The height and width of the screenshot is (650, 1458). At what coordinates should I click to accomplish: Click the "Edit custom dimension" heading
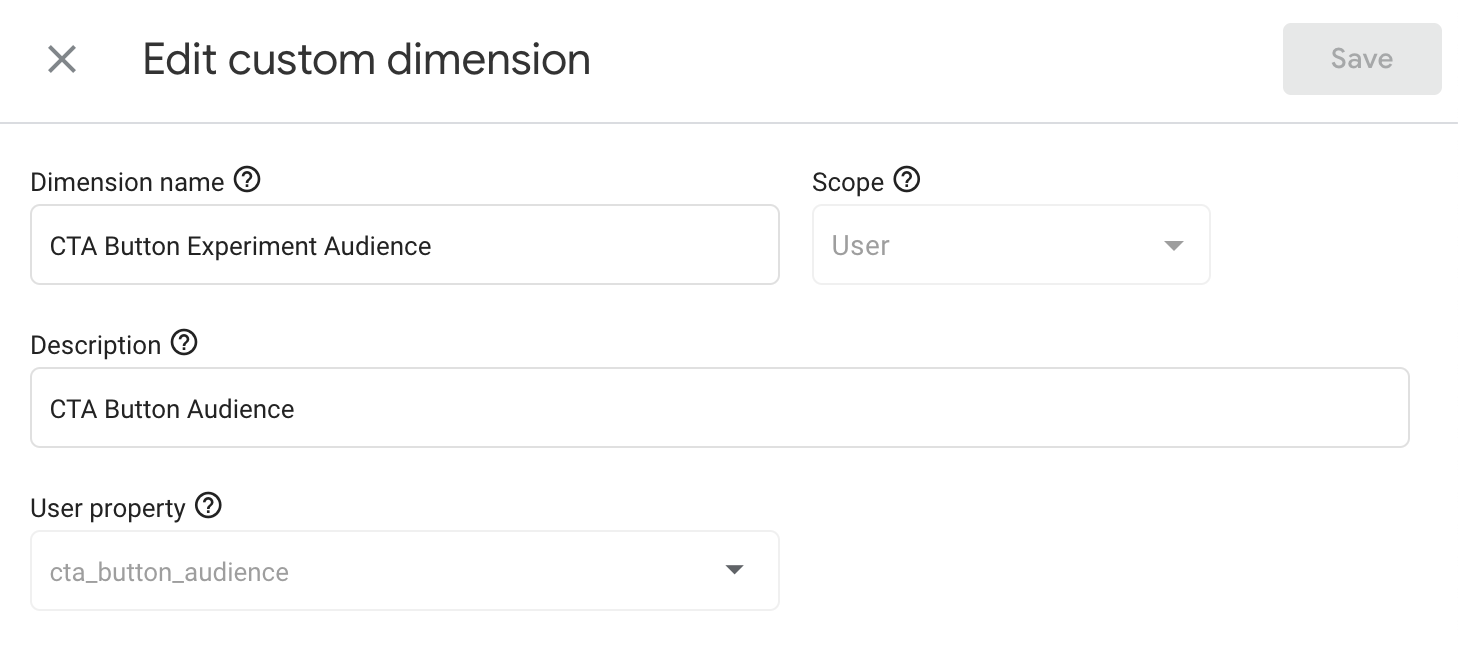(x=366, y=60)
